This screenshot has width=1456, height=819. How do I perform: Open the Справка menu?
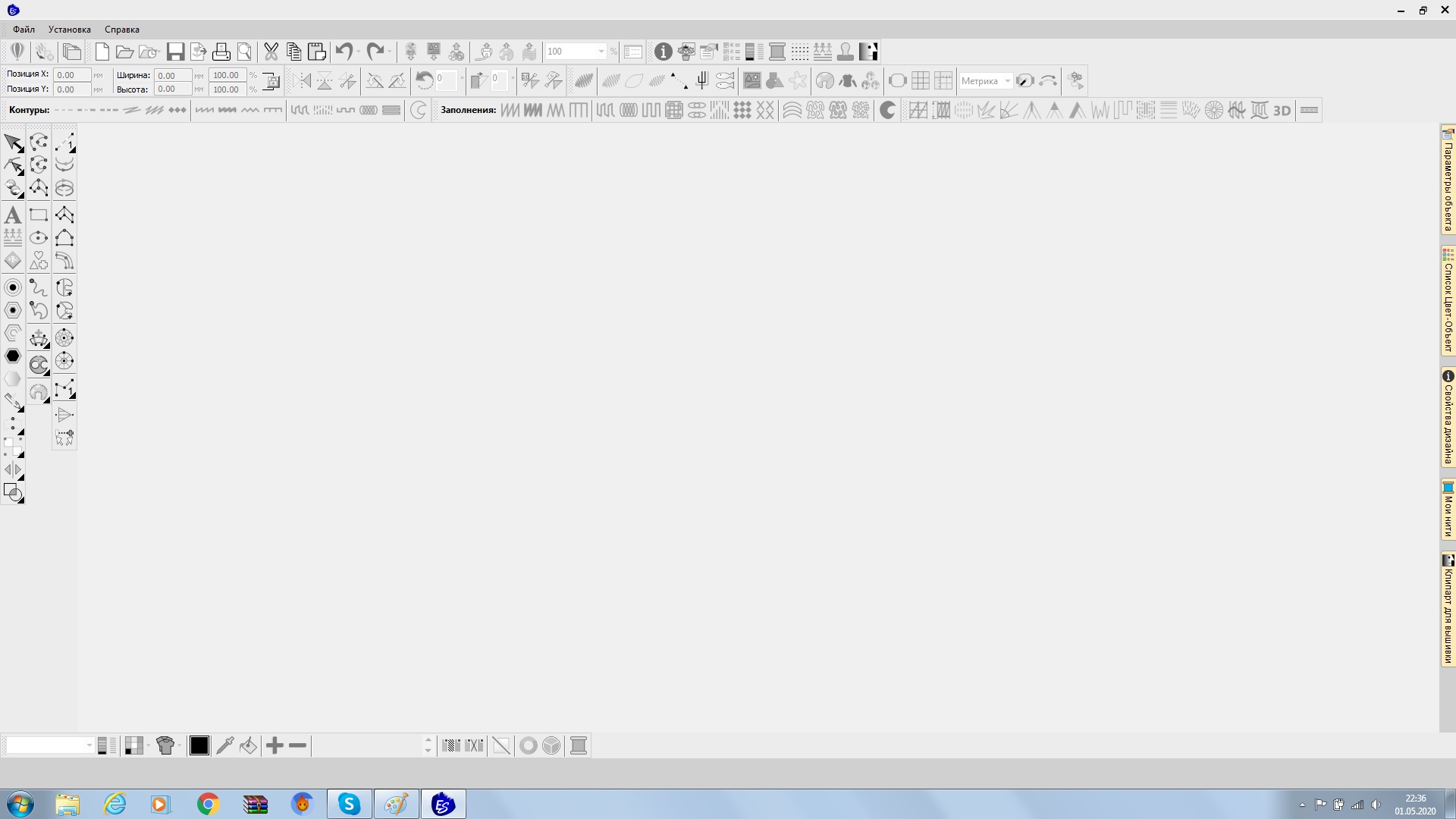[121, 30]
